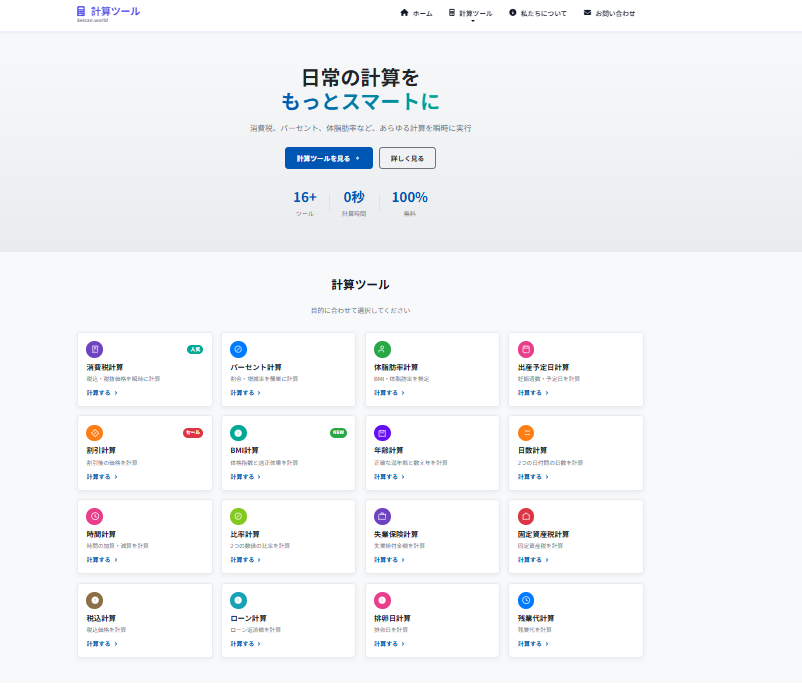Click the 比率計算 green icon

click(236, 517)
